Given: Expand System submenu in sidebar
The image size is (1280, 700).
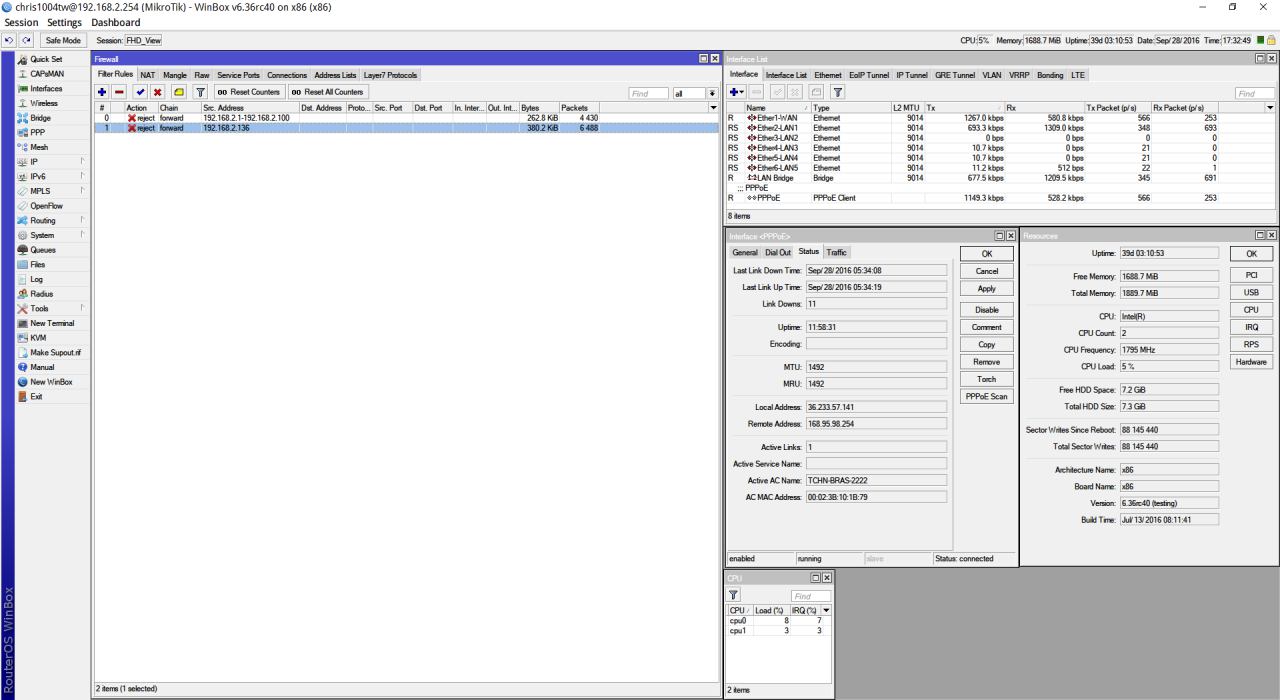Looking at the screenshot, I should click(x=83, y=235).
